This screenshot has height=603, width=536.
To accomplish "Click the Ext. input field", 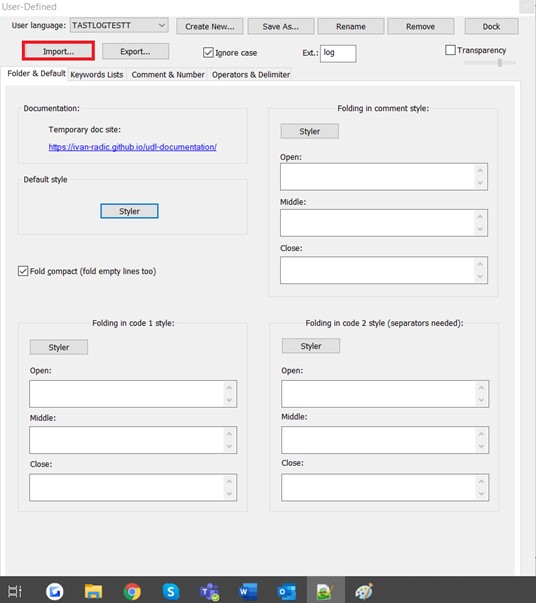I will (x=338, y=53).
